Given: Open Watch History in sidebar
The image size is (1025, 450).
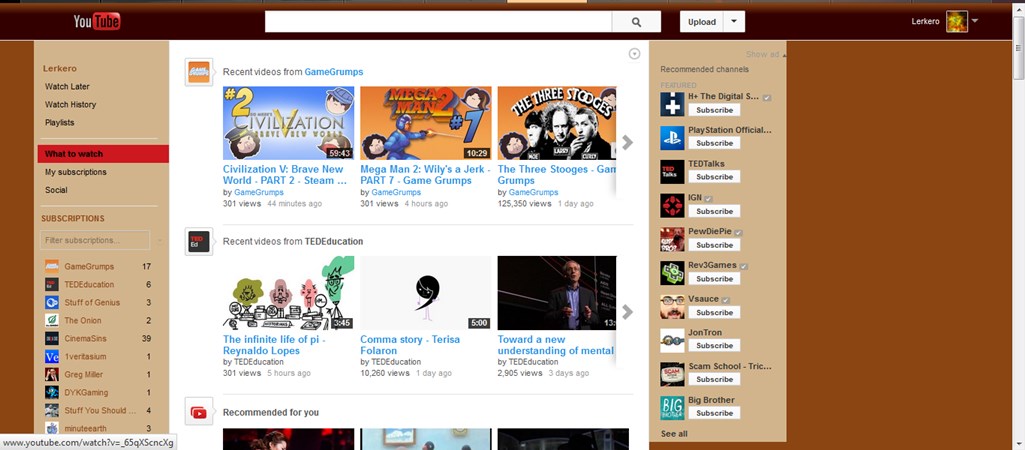Looking at the screenshot, I should [x=71, y=104].
